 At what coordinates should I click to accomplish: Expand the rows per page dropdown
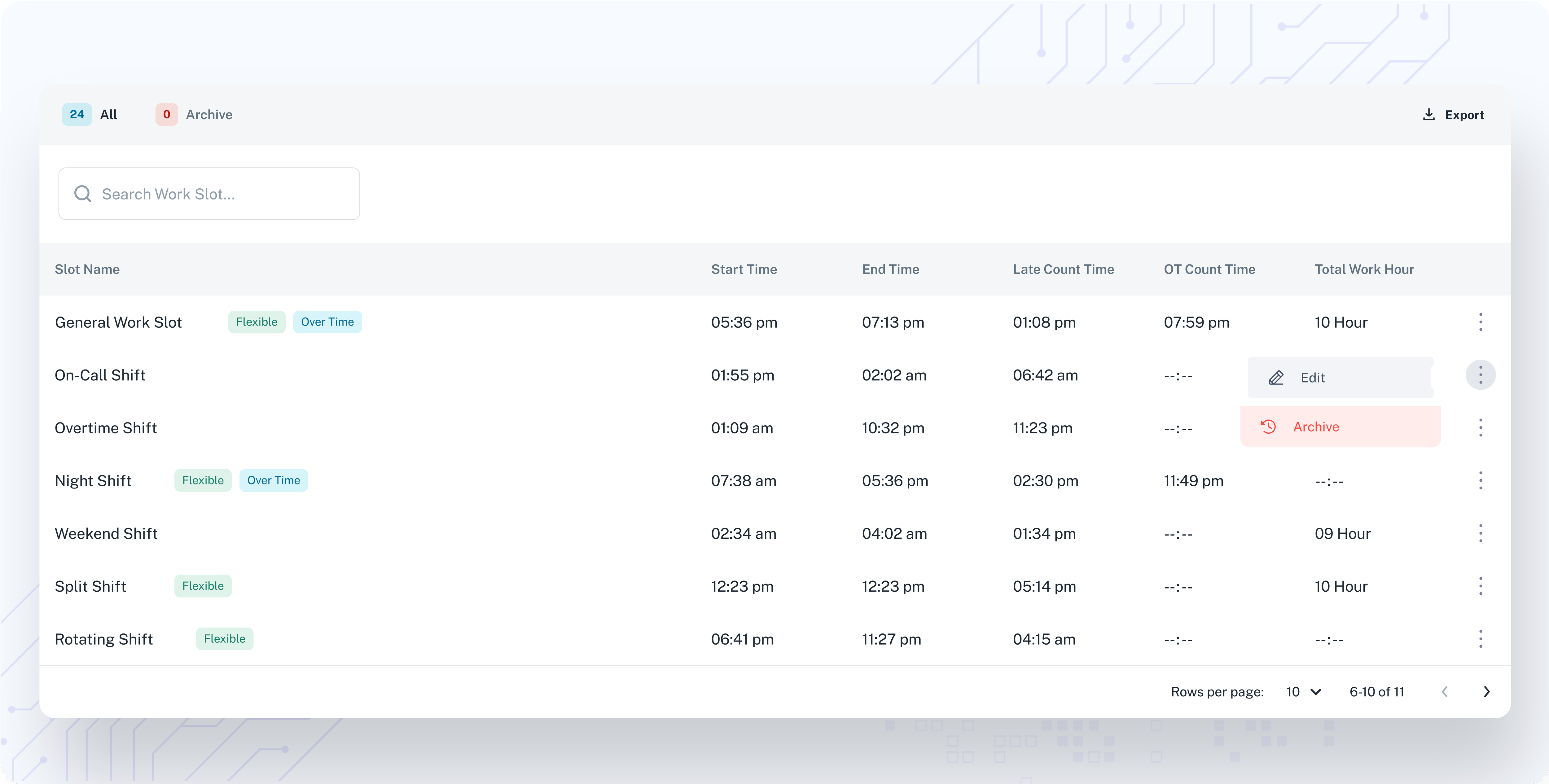pos(1303,691)
